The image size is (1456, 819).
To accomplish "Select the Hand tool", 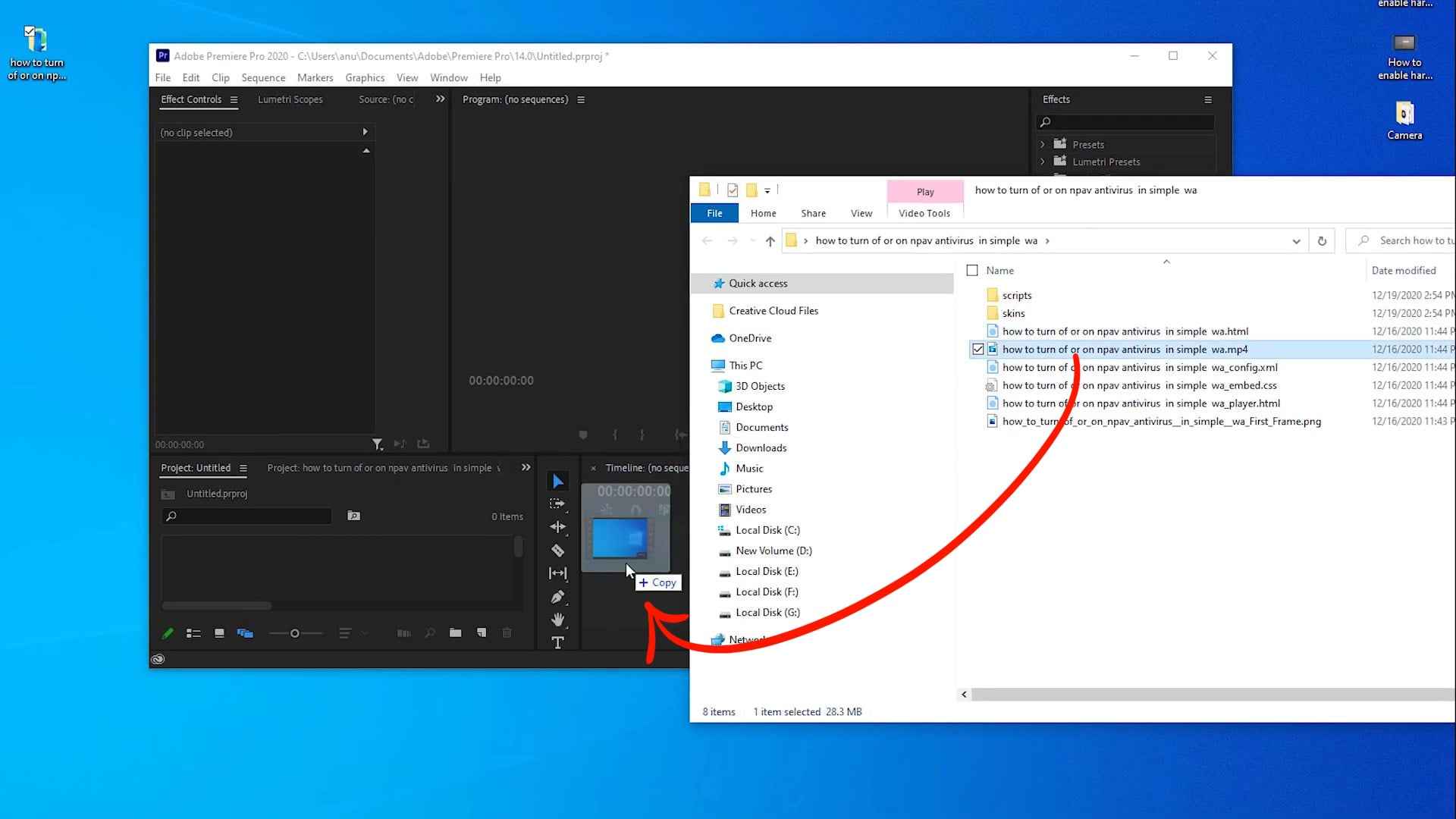I will point(557,620).
